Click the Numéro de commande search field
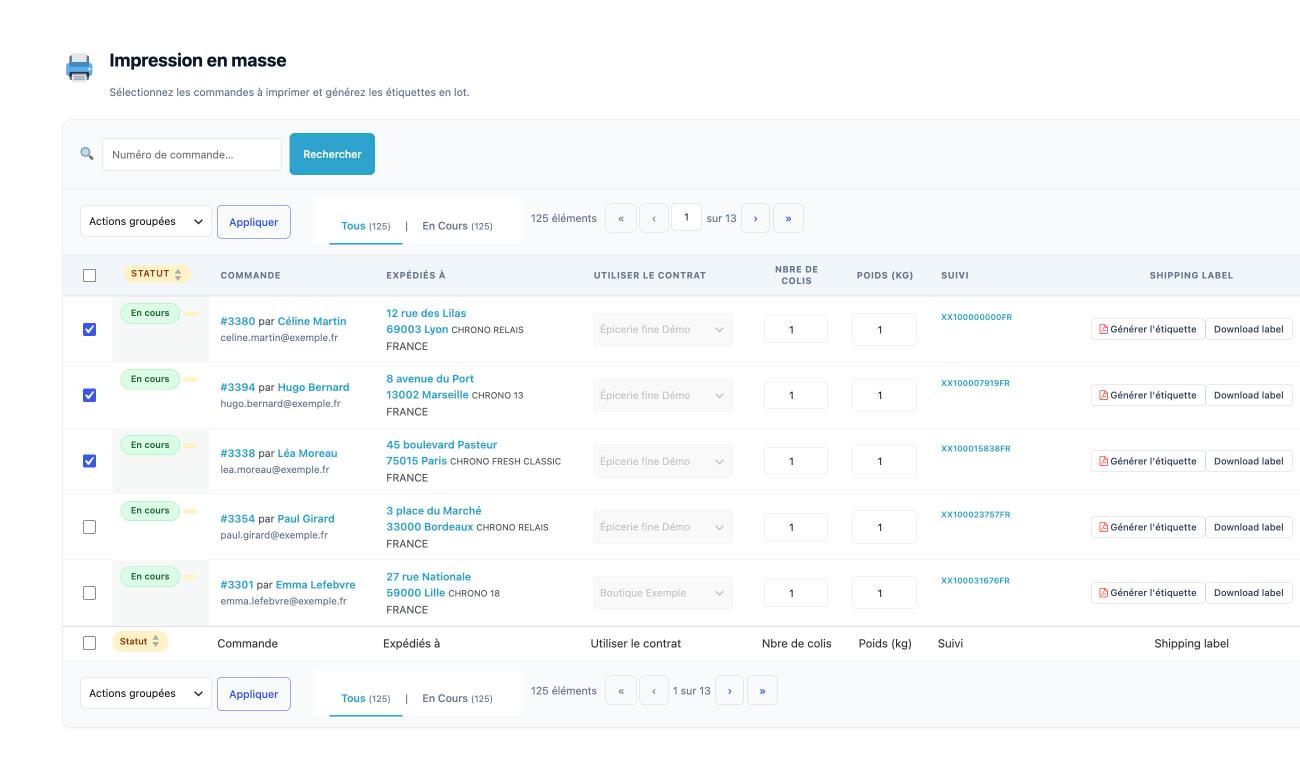Screen dimensions: 1300x757 pos(192,154)
